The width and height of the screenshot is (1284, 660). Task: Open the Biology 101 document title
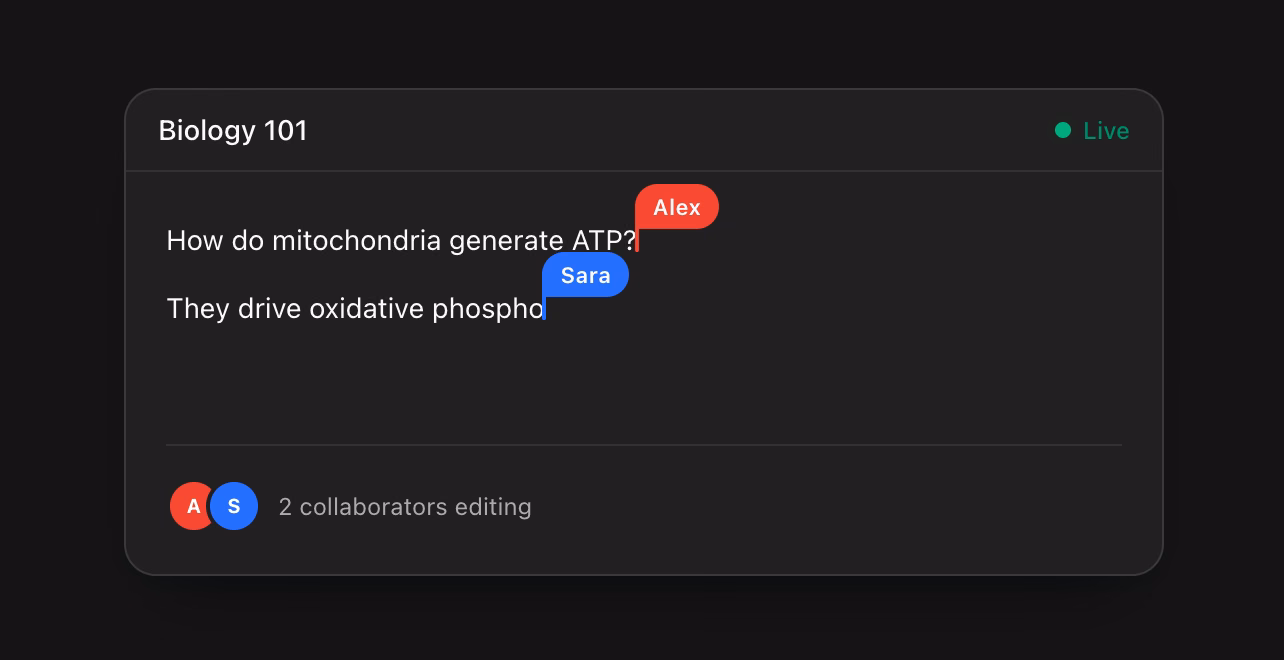click(x=233, y=131)
